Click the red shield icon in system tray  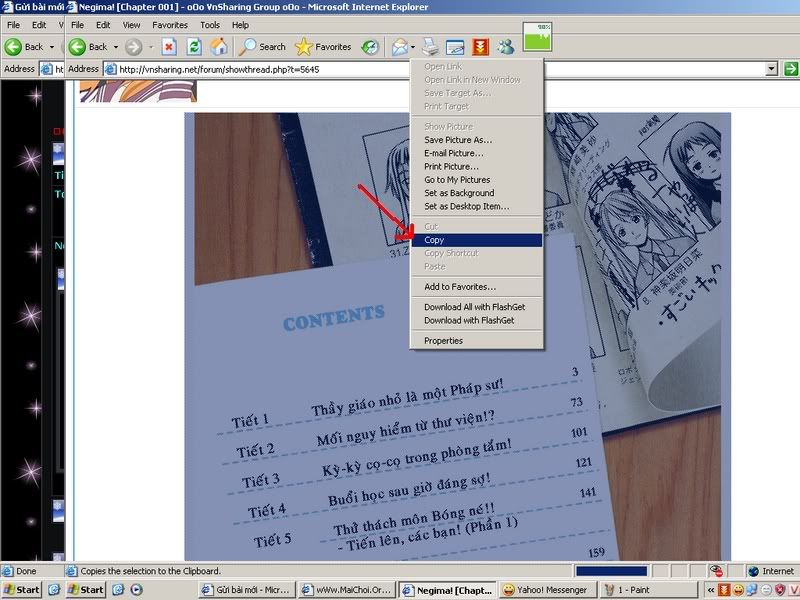point(780,590)
